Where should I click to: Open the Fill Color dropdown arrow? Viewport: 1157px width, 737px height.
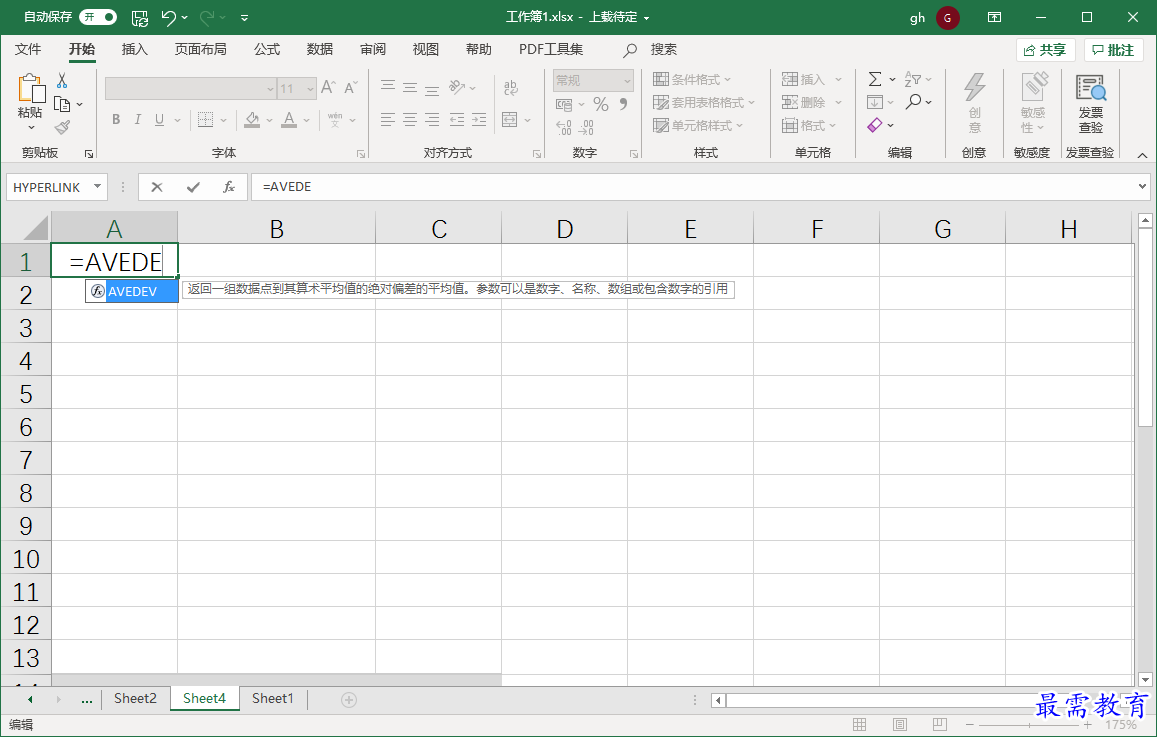(269, 120)
